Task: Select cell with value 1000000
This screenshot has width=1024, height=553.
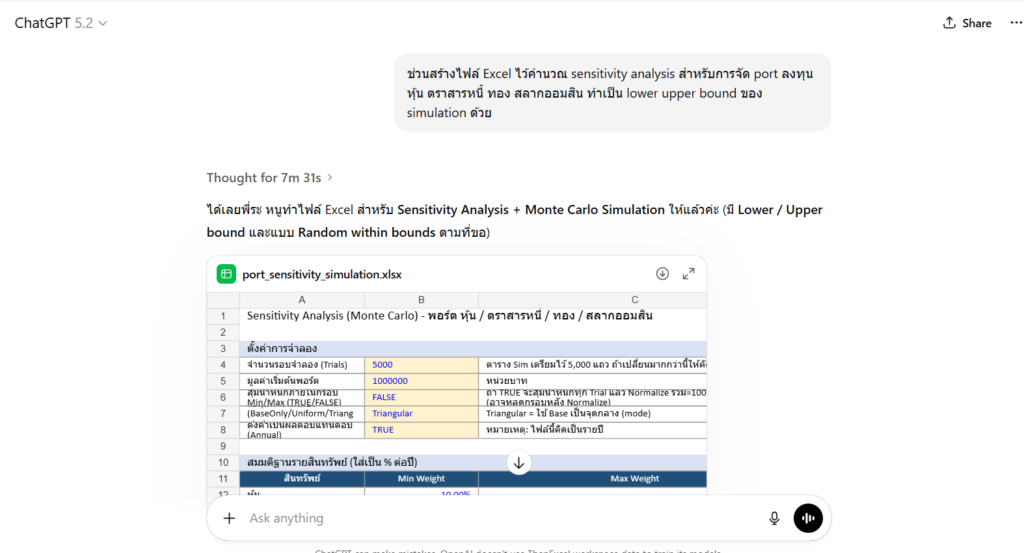Action: pyautogui.click(x=421, y=381)
